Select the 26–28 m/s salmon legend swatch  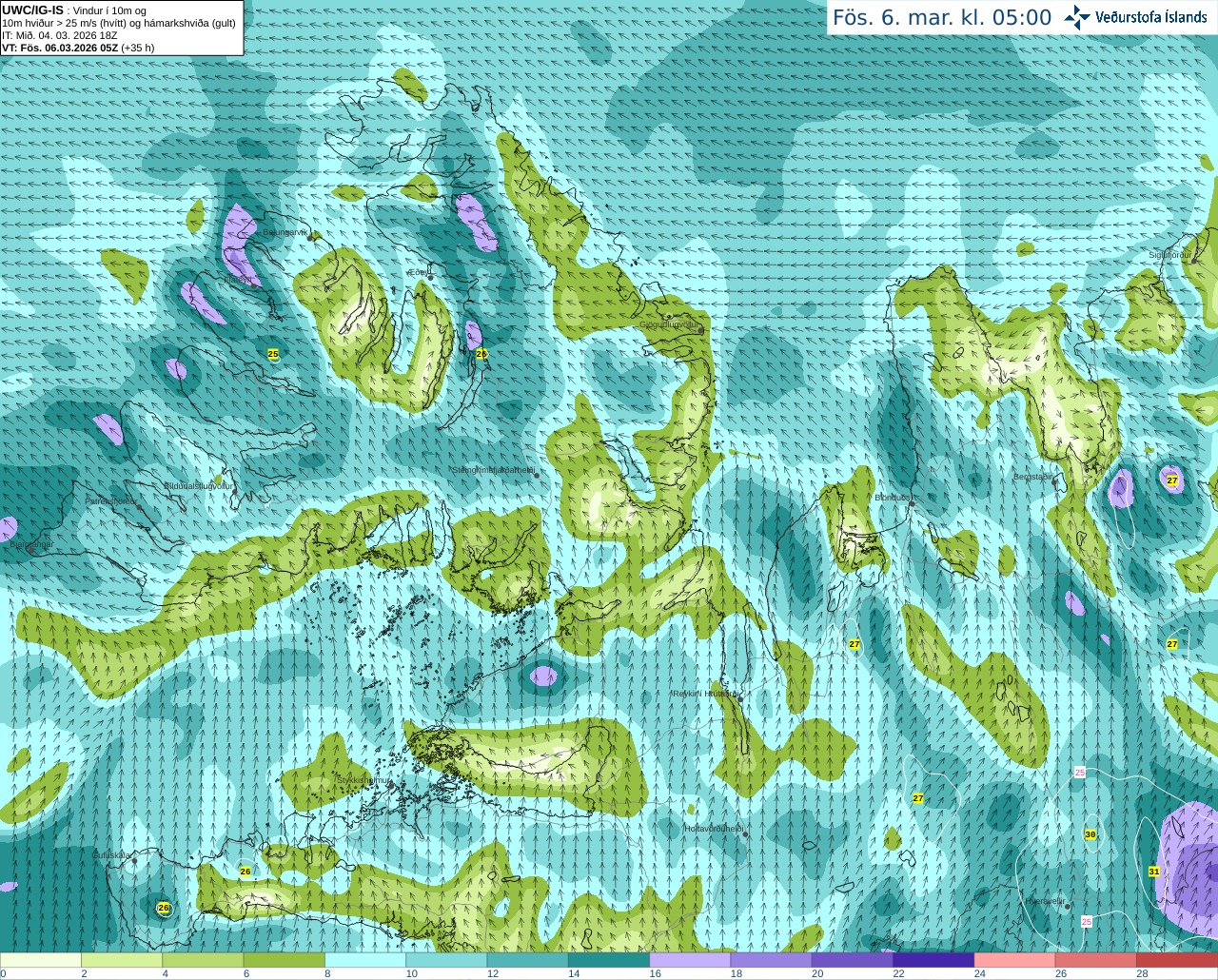(1096, 959)
